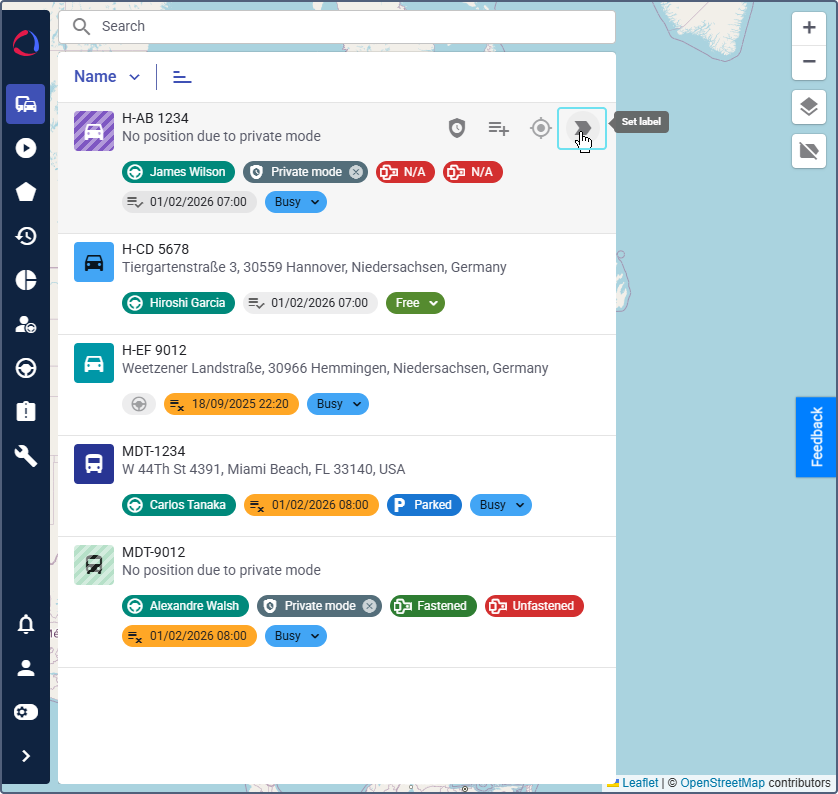Click the Alexandre Walsh driver chip

point(185,606)
